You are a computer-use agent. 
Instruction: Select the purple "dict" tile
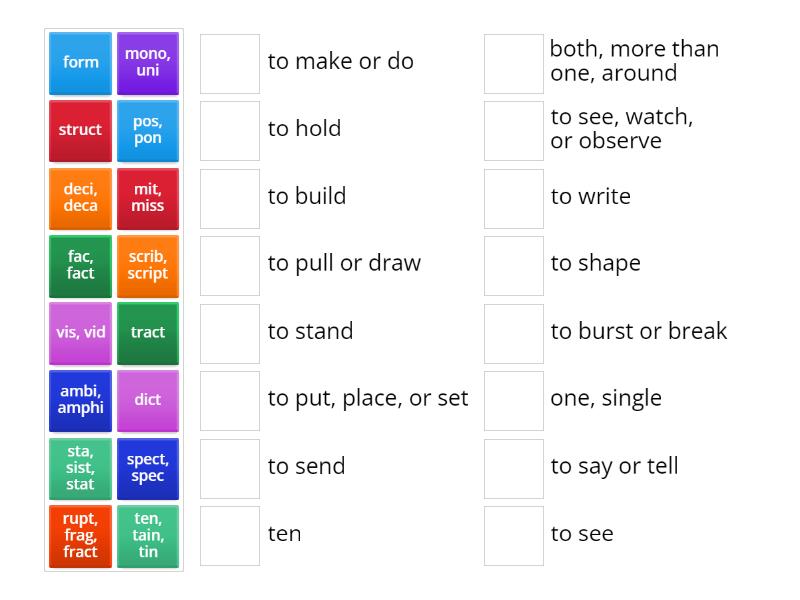click(148, 400)
